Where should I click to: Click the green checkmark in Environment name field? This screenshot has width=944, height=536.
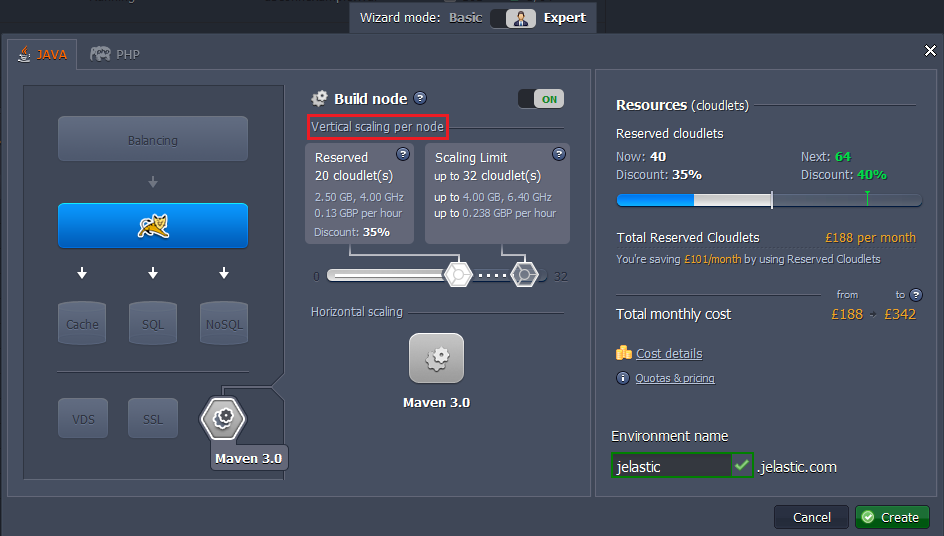(x=742, y=465)
